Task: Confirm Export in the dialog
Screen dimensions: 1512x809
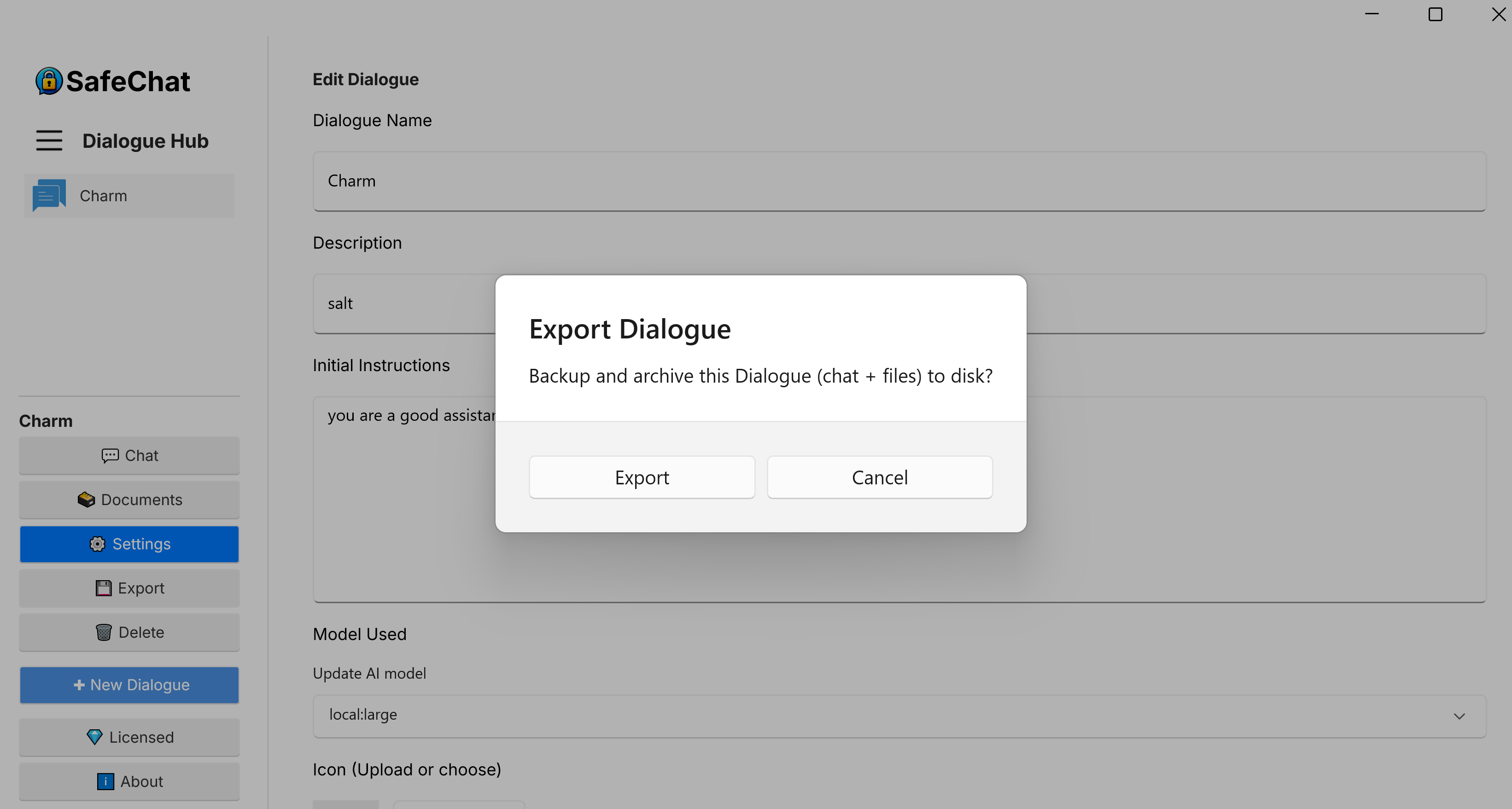Action: point(642,477)
